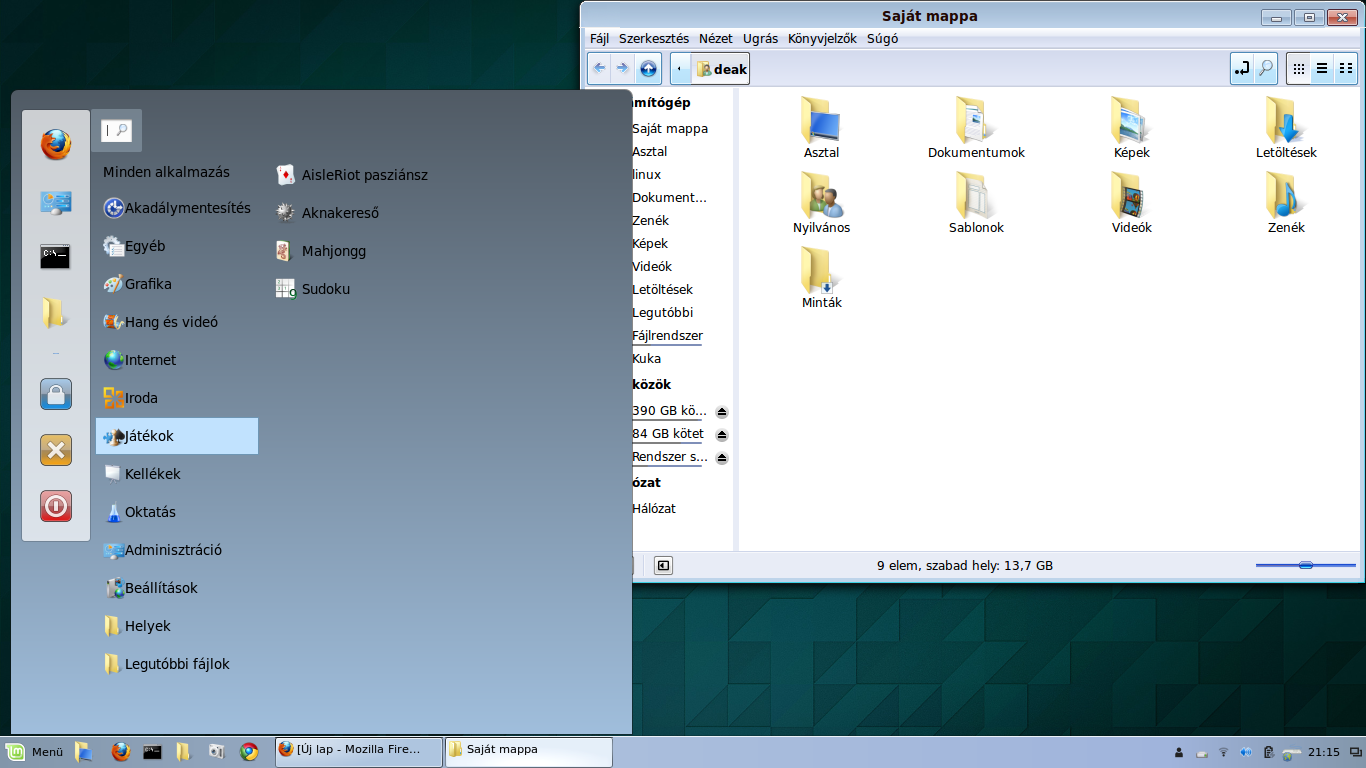Open the Ugrás menu
The height and width of the screenshot is (768, 1366).
pyautogui.click(x=761, y=39)
